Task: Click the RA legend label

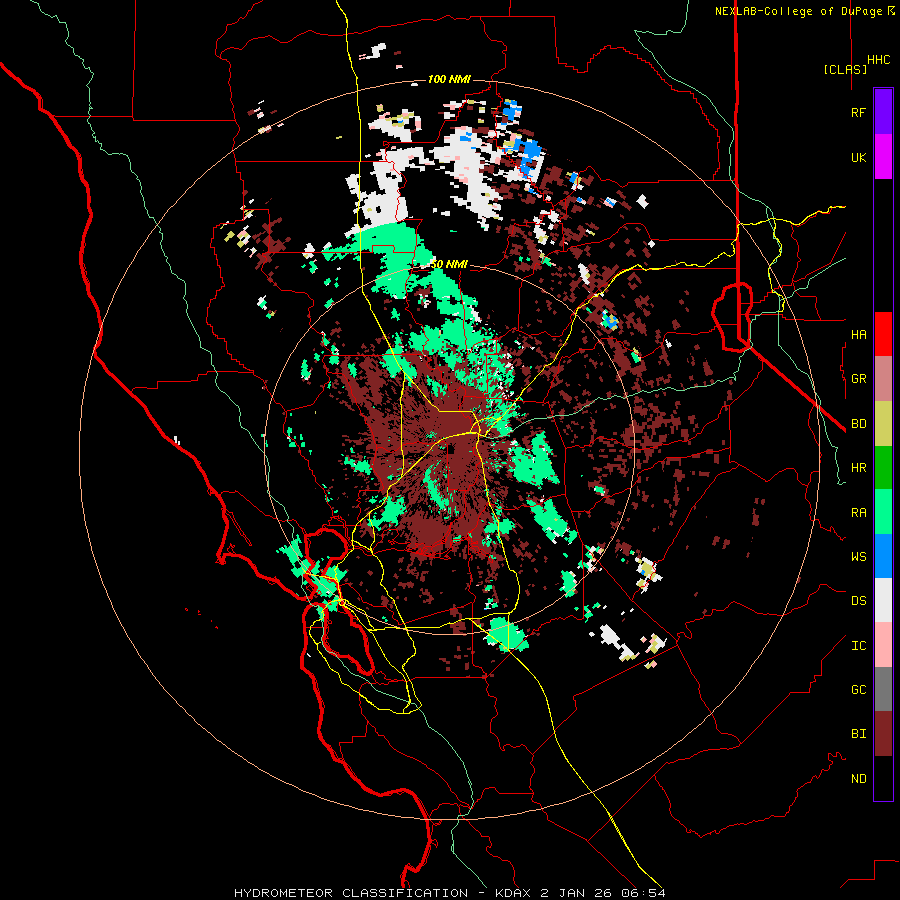Action: tap(858, 513)
